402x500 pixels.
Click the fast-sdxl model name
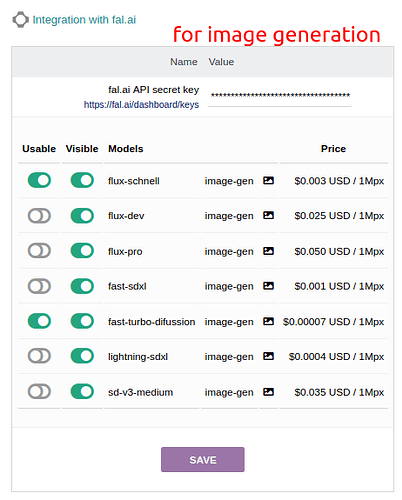point(127,286)
